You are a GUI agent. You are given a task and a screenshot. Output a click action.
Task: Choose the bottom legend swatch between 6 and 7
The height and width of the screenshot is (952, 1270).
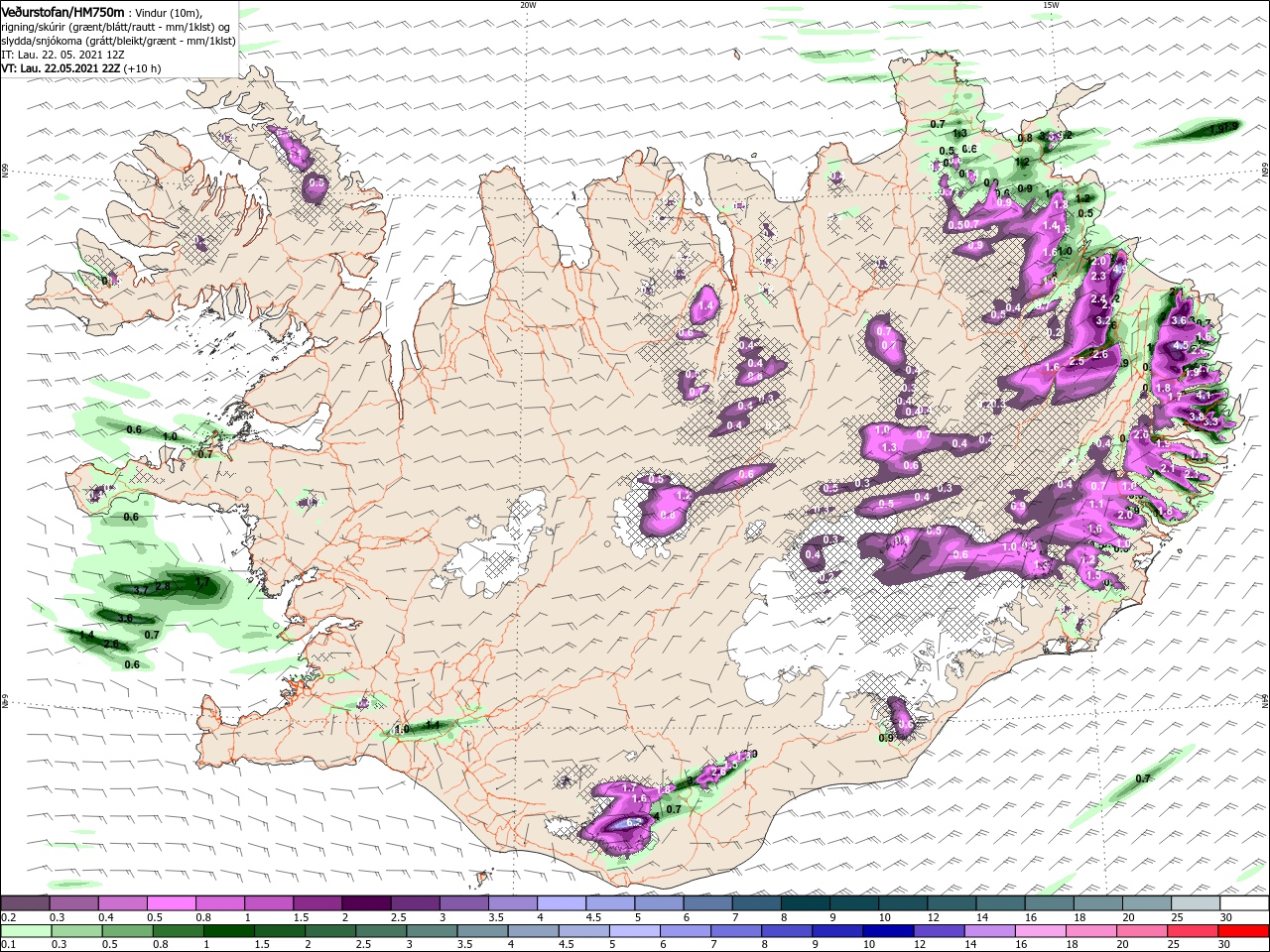point(685,931)
